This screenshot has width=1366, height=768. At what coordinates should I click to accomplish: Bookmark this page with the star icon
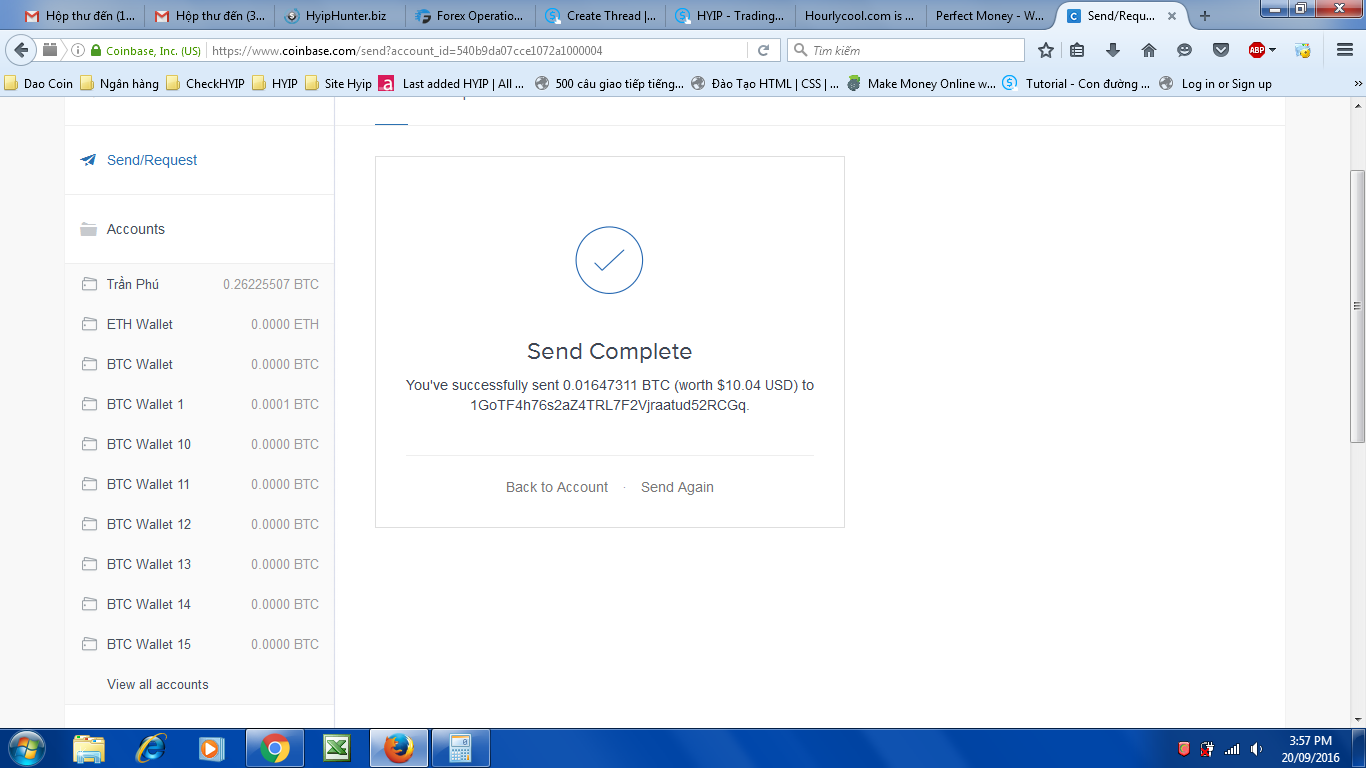coord(1046,50)
